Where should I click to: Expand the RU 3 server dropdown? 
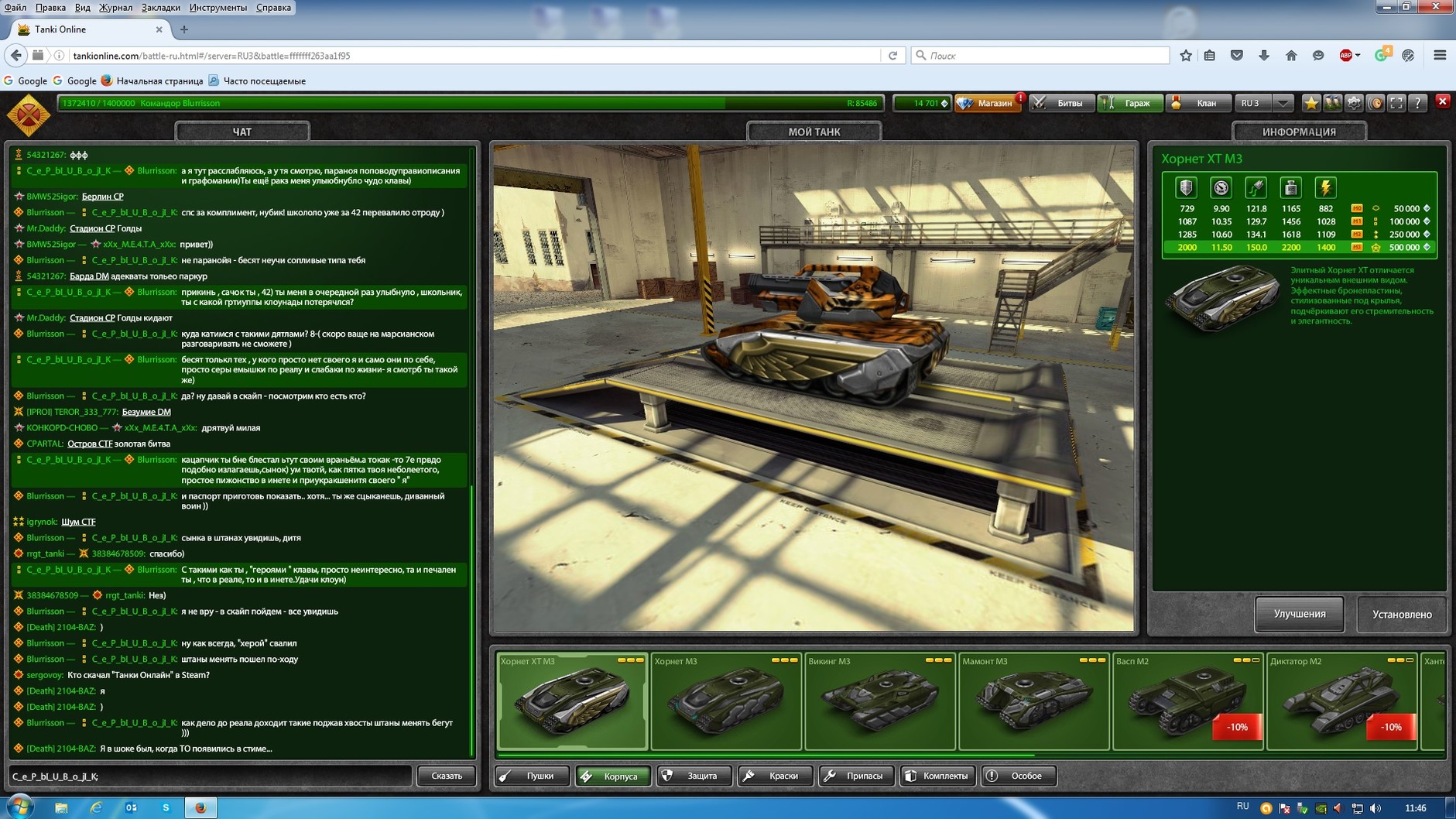pyautogui.click(x=1283, y=103)
